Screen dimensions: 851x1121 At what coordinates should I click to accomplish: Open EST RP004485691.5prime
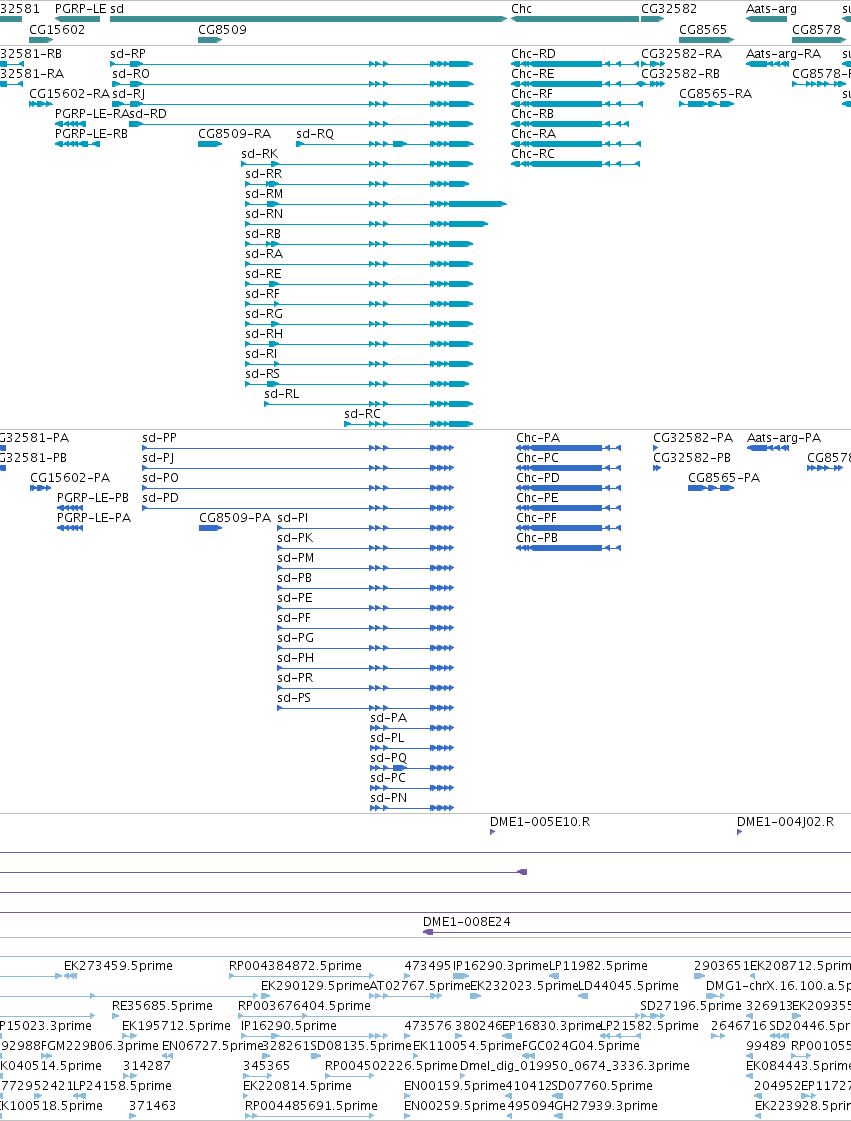(311, 1106)
